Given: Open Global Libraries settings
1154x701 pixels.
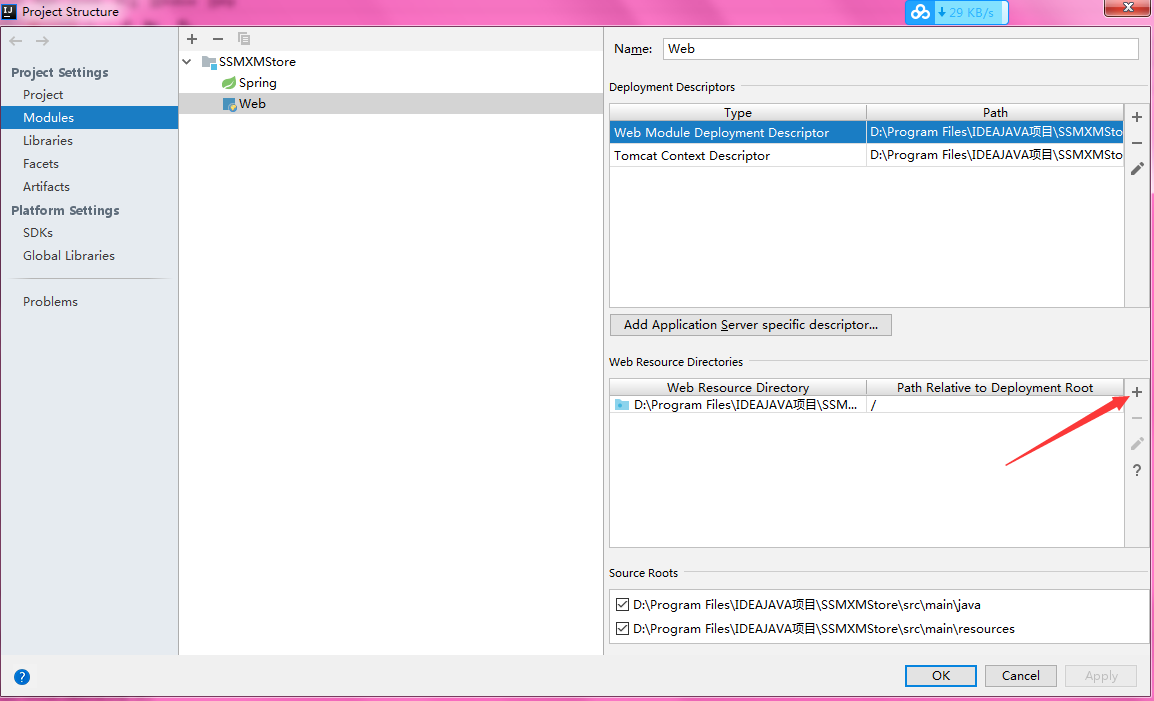Looking at the screenshot, I should pos(68,256).
